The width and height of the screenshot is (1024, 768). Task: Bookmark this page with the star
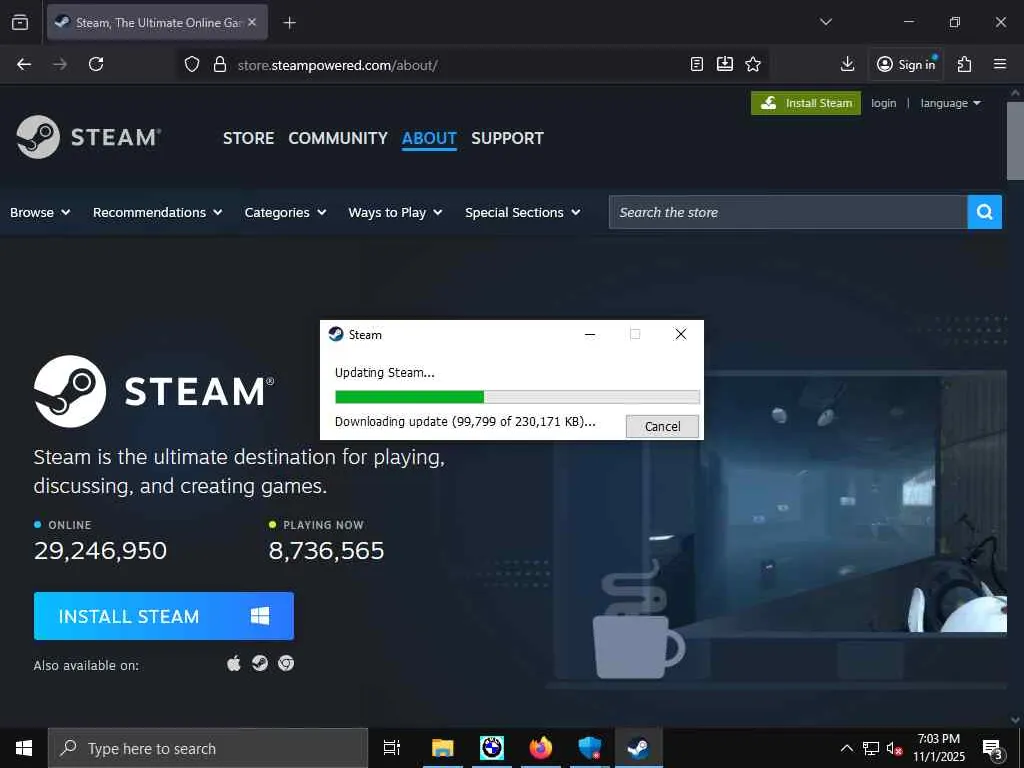point(753,64)
